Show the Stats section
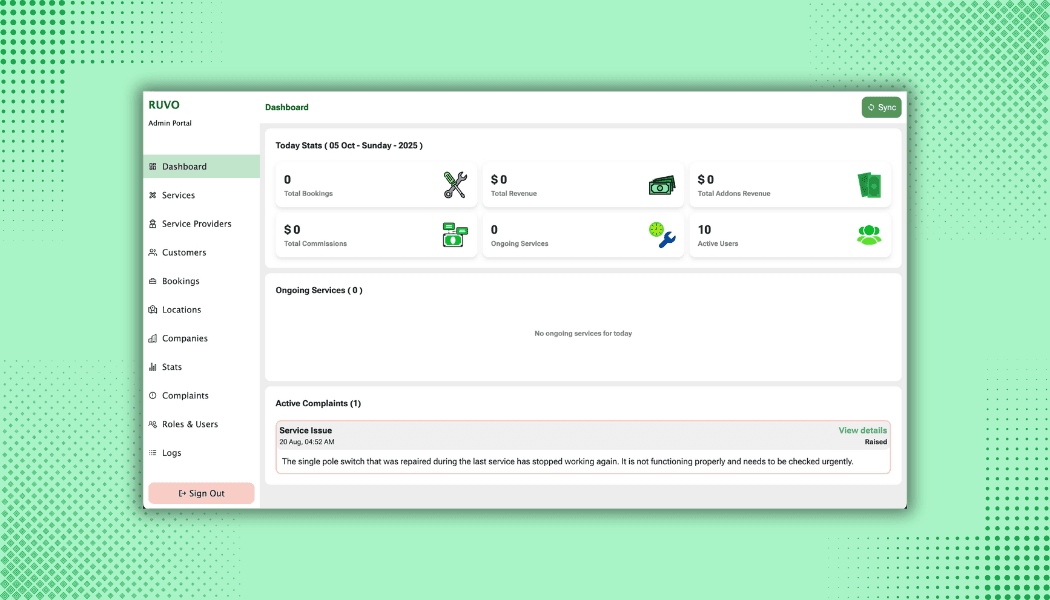 pyautogui.click(x=172, y=368)
